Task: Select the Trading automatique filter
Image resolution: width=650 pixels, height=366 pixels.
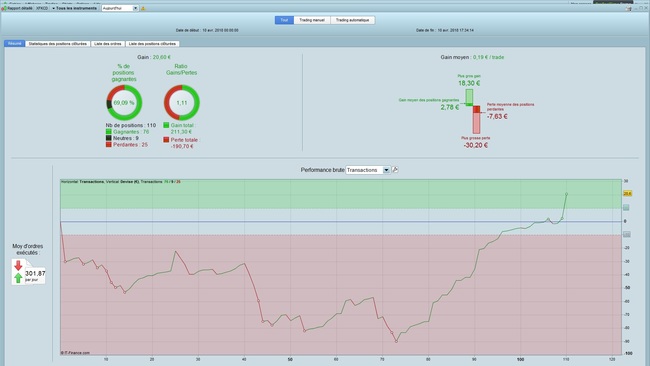Action: (x=352, y=20)
